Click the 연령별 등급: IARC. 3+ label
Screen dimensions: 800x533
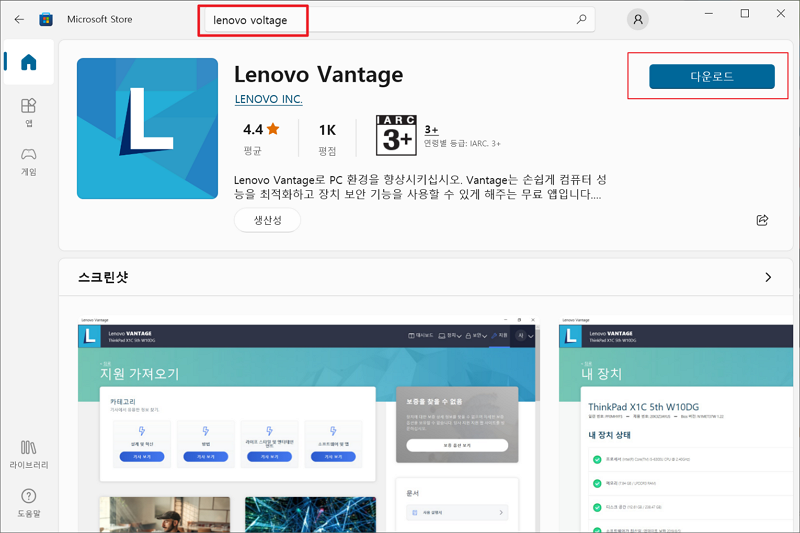pos(462,144)
